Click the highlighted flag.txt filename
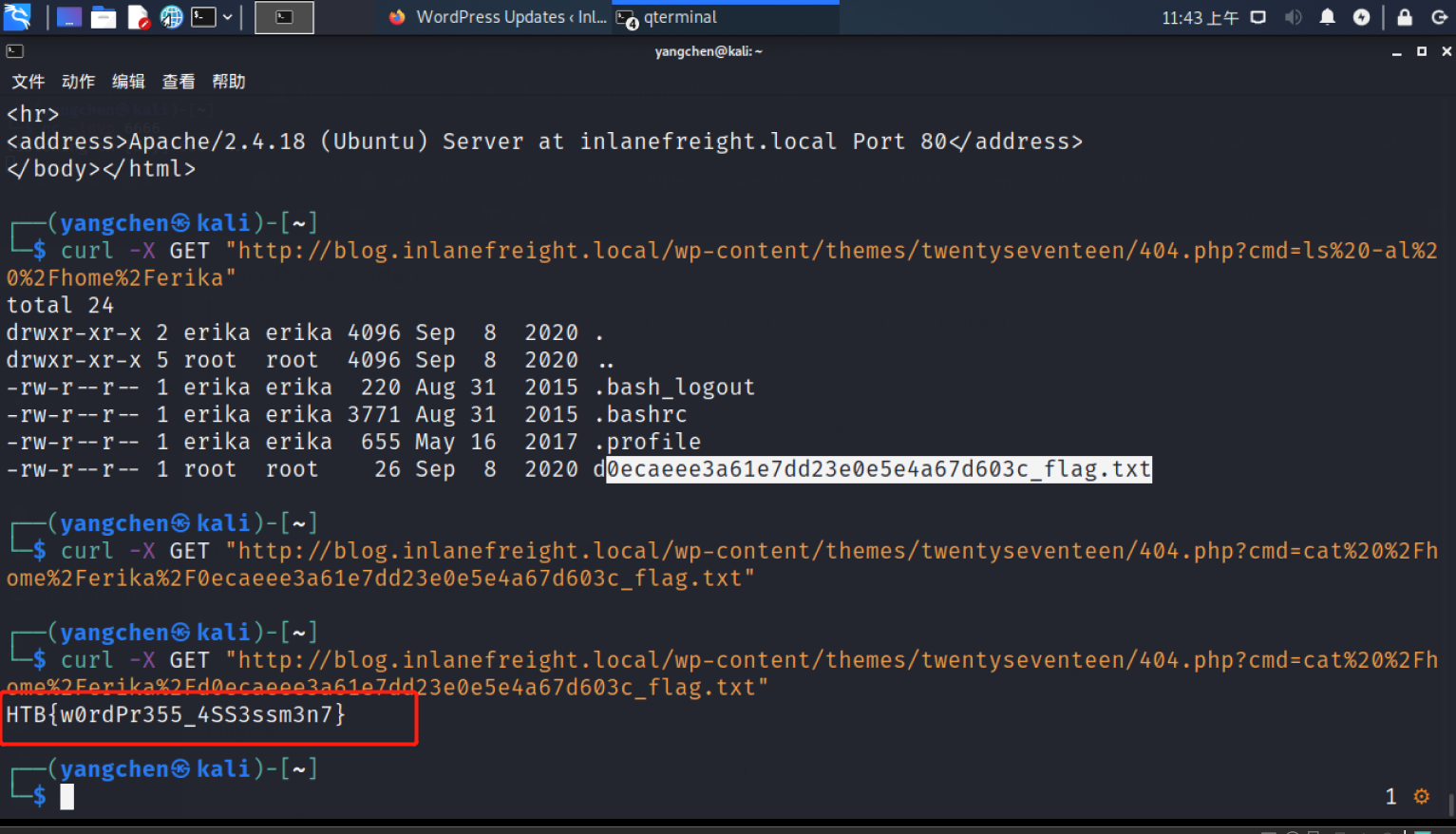Image resolution: width=1456 pixels, height=834 pixels. point(879,469)
